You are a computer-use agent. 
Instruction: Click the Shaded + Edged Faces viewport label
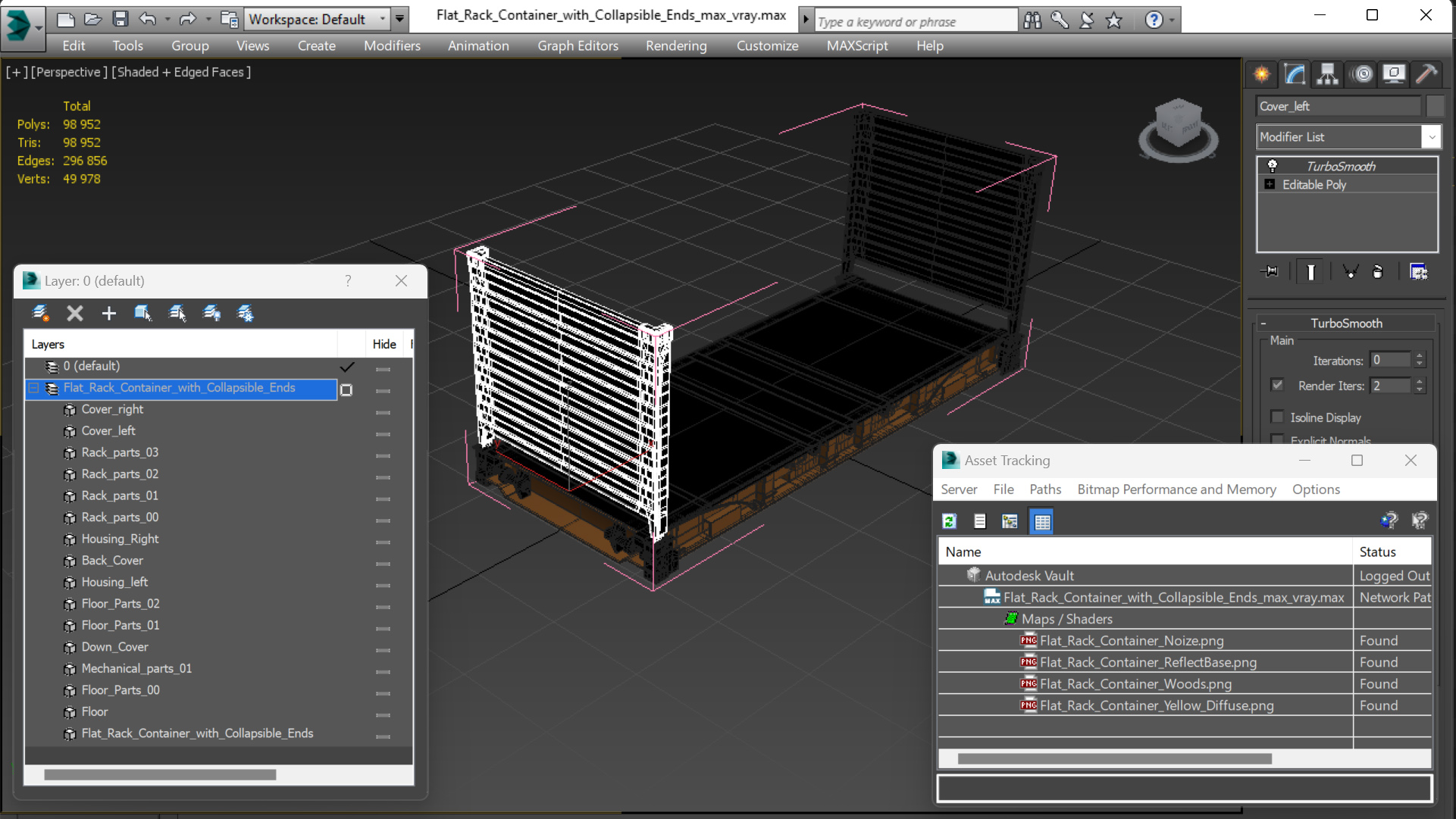pyautogui.click(x=181, y=72)
